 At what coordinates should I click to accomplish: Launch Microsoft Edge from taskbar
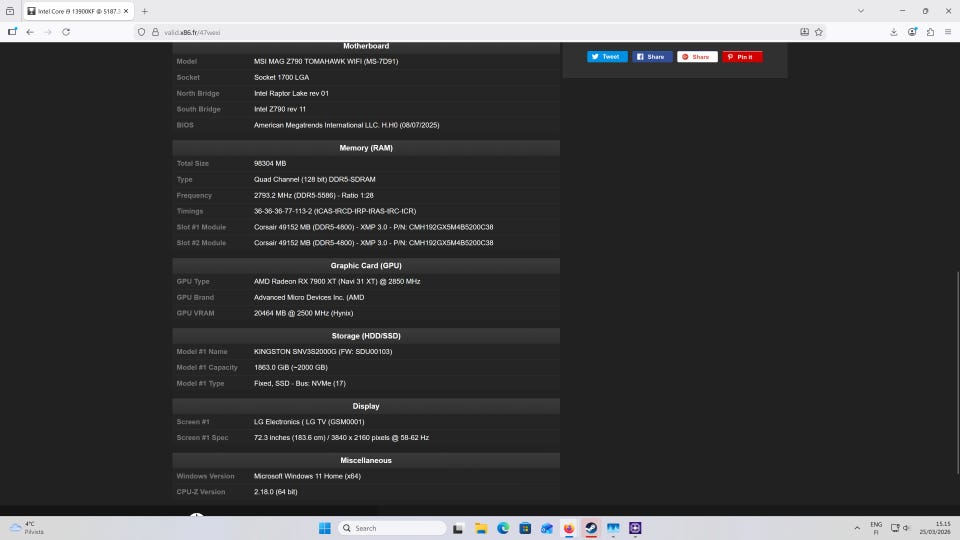pyautogui.click(x=503, y=528)
